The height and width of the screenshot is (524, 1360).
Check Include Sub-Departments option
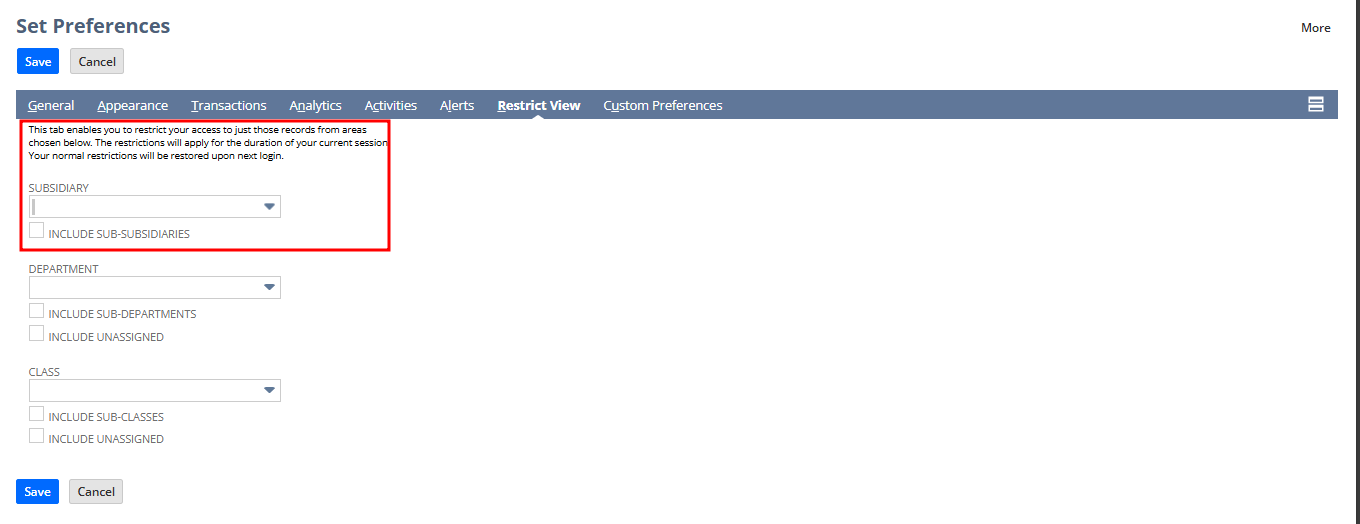pyautogui.click(x=37, y=311)
